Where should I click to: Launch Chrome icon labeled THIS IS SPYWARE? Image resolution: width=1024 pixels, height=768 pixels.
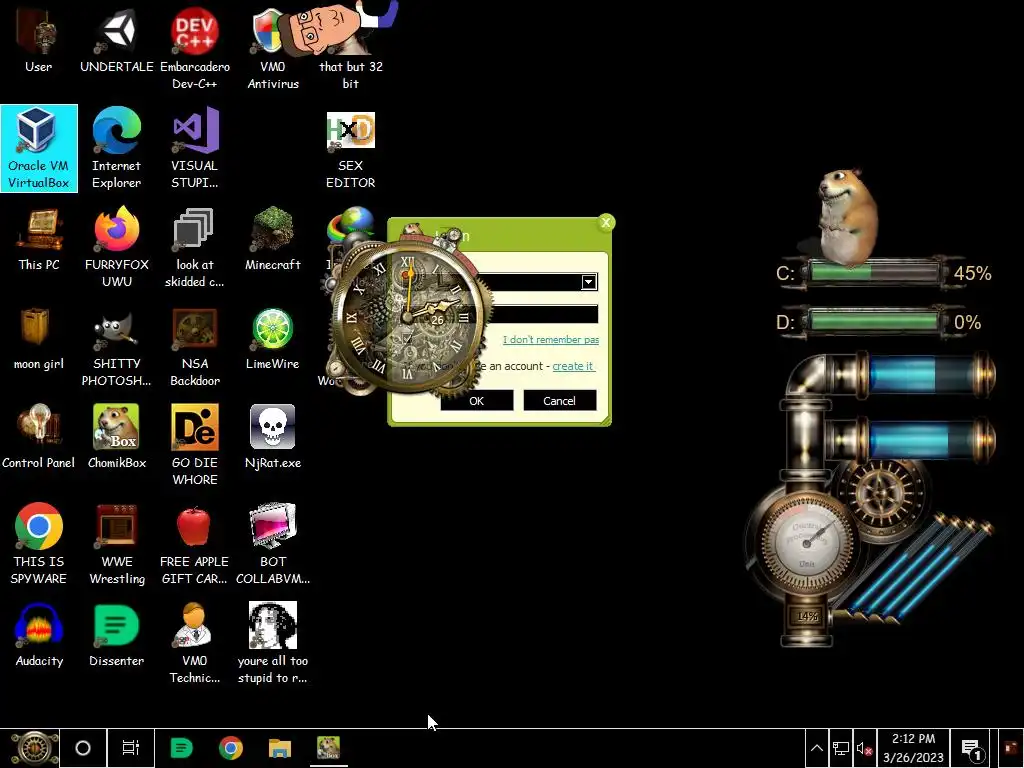pyautogui.click(x=39, y=543)
